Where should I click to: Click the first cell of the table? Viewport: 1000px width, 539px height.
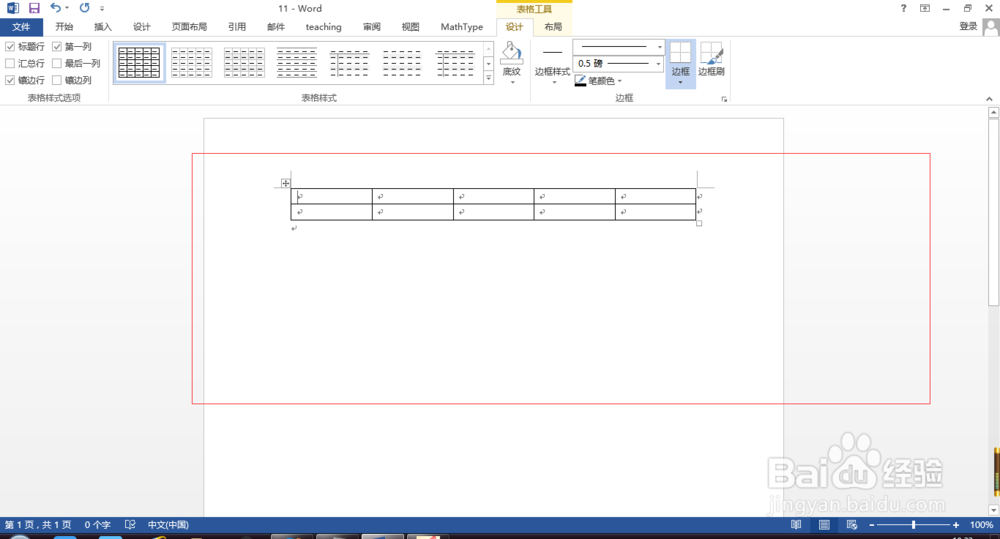tap(332, 196)
